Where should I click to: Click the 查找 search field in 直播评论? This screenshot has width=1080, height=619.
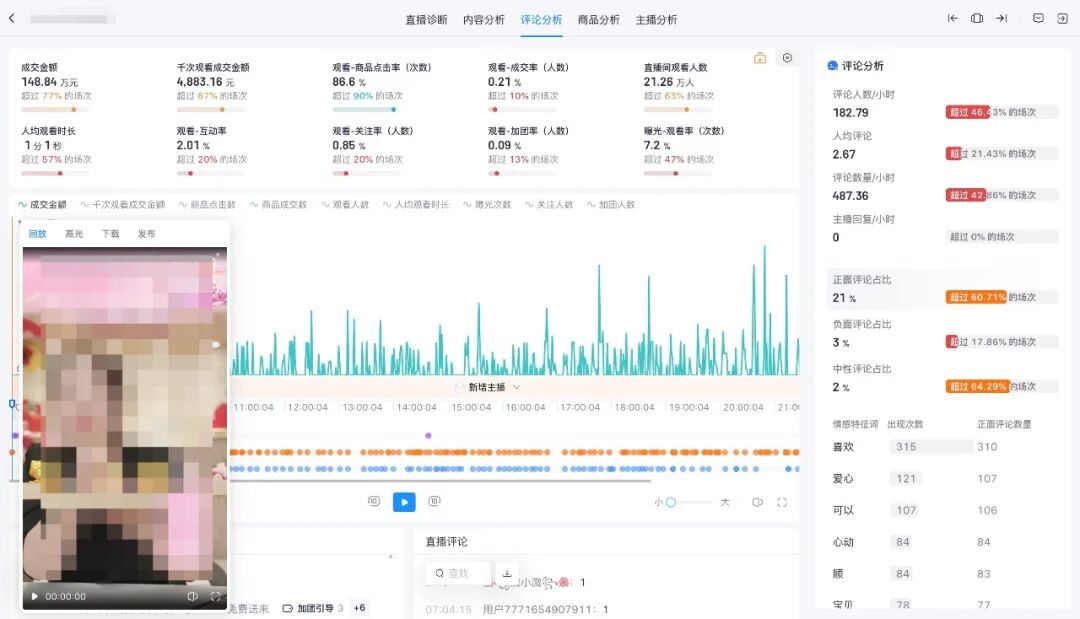(458, 573)
